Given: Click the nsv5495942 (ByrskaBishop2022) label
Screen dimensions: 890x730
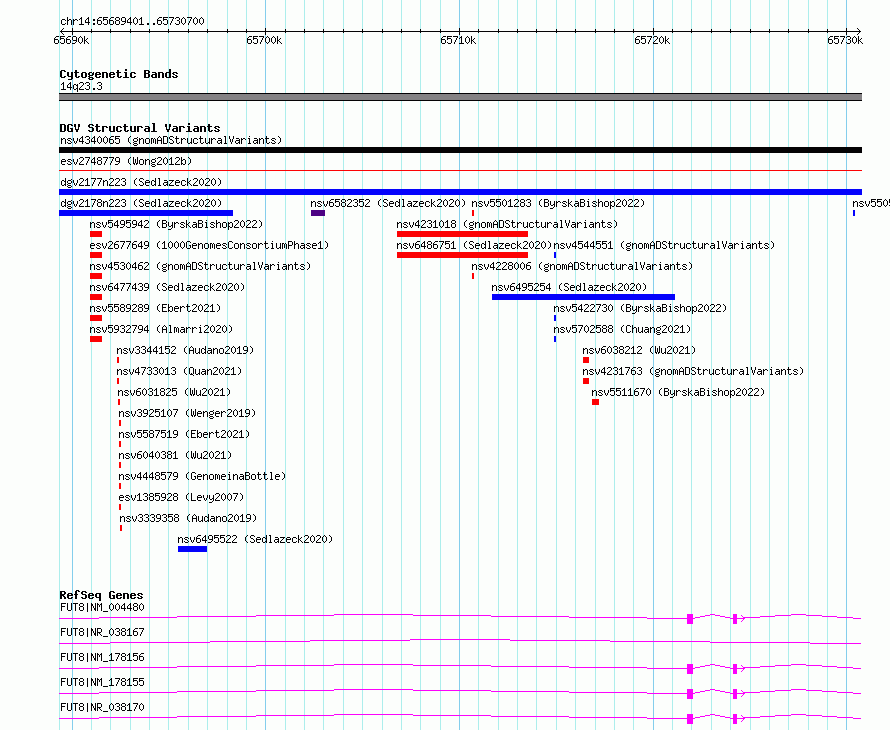Looking at the screenshot, I should tap(176, 224).
